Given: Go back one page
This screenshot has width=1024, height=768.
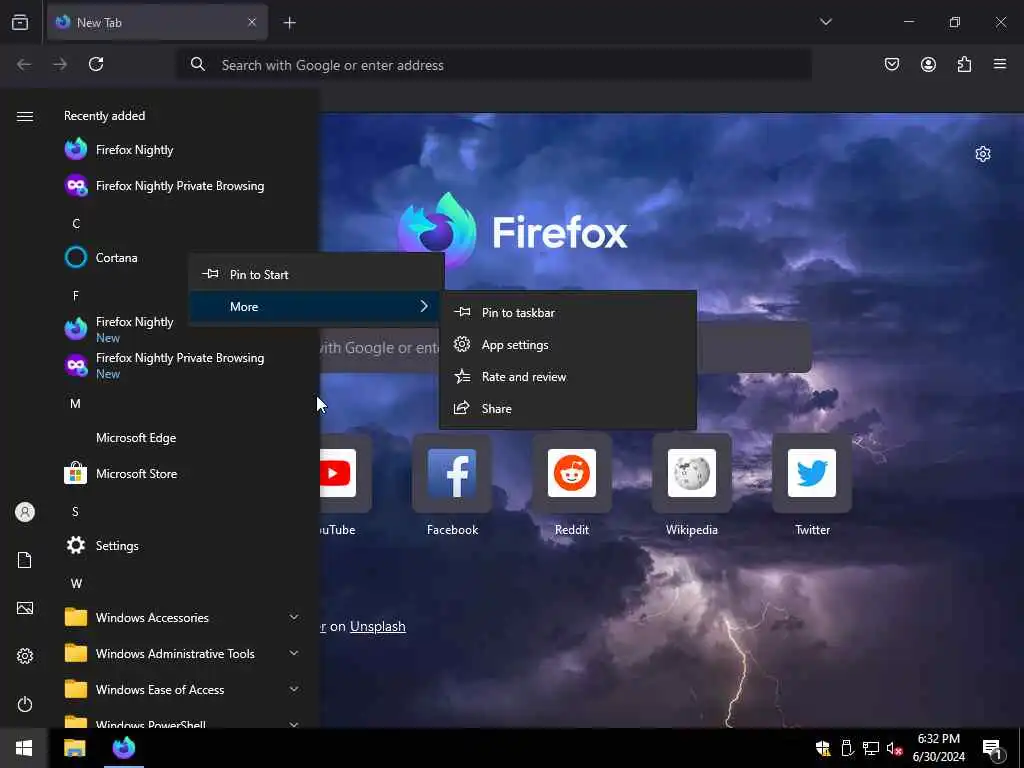Looking at the screenshot, I should [24, 64].
